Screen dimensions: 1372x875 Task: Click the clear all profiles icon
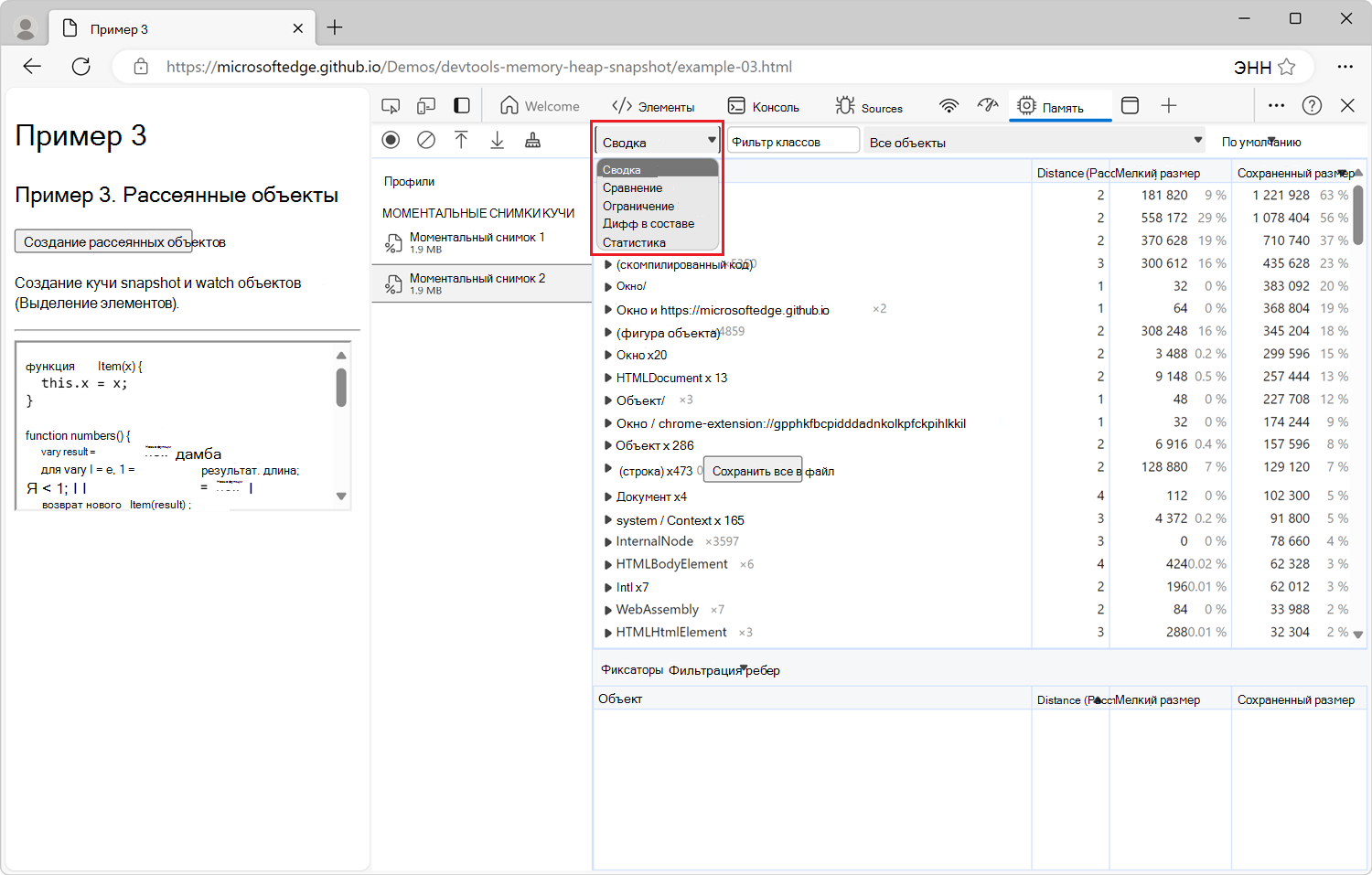[x=426, y=140]
